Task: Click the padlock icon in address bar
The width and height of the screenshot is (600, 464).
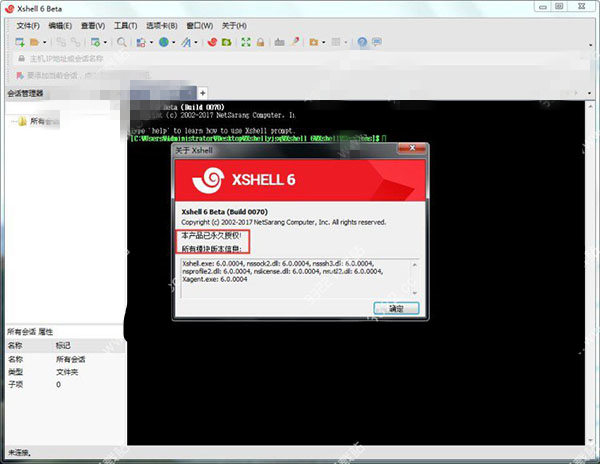Action: tap(21, 59)
